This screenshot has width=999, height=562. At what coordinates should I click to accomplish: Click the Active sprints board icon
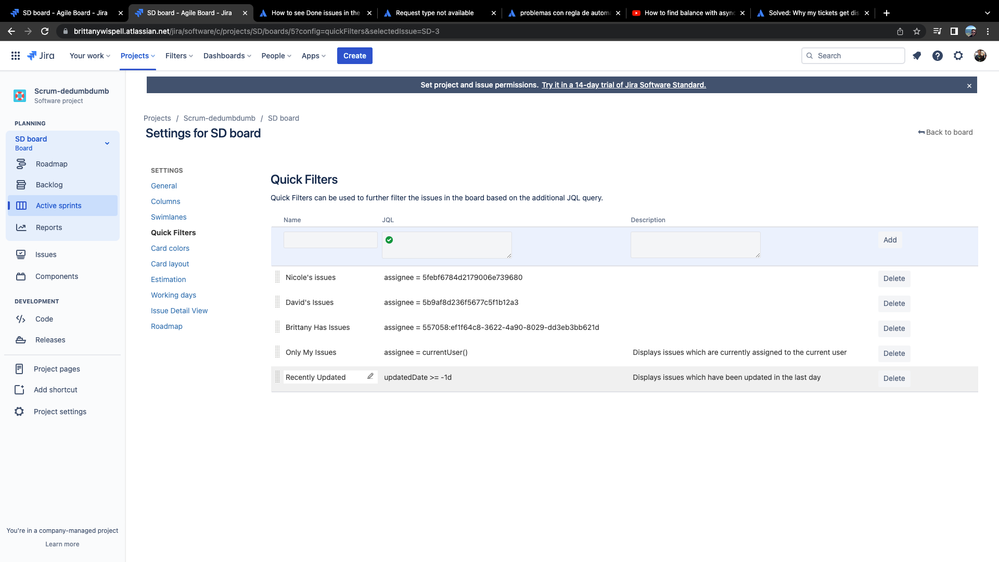pyautogui.click(x=21, y=206)
